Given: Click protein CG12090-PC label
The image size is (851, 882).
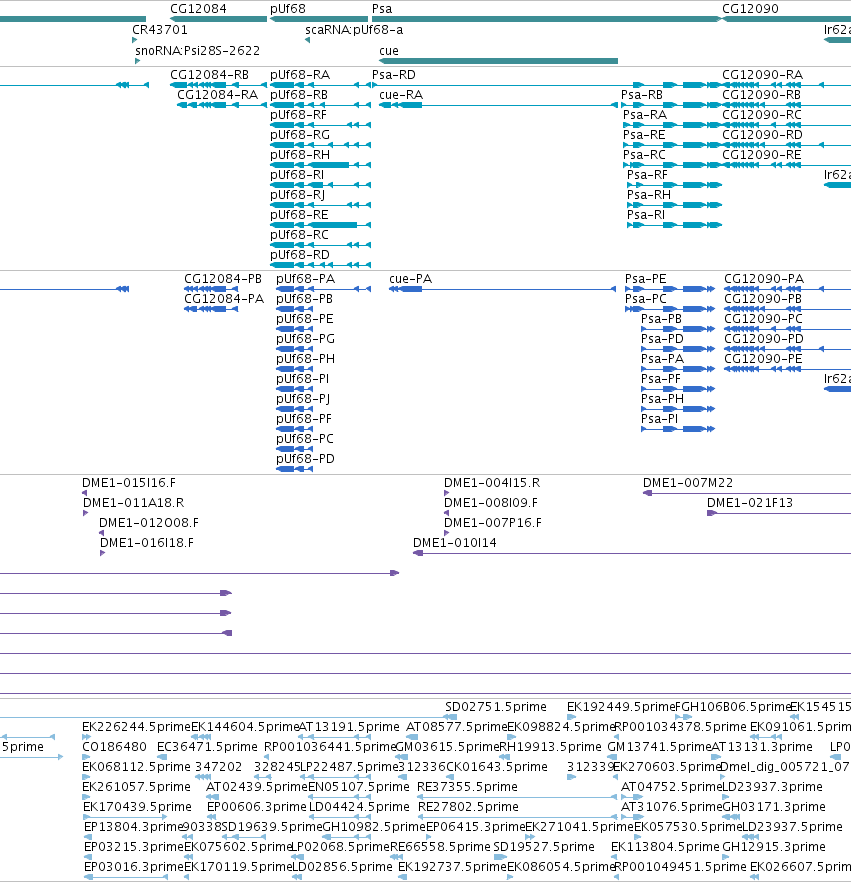Looking at the screenshot, I should click(763, 319).
